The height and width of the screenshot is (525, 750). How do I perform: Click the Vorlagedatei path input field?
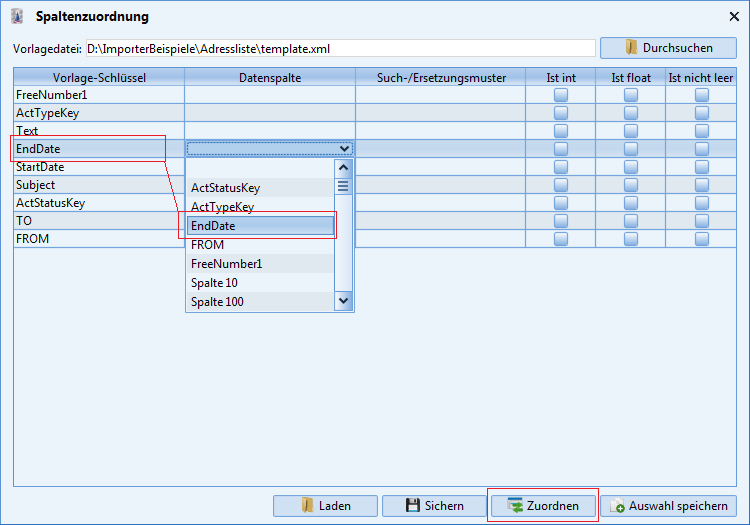[340, 48]
